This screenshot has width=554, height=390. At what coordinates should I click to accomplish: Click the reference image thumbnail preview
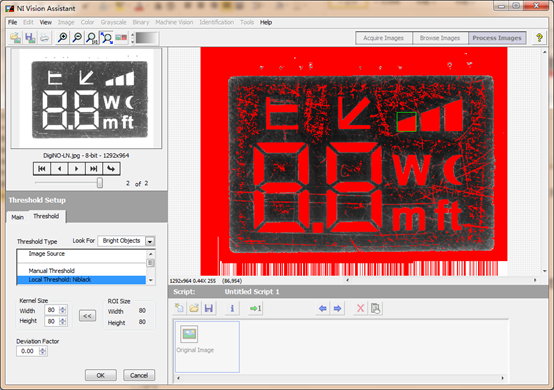click(x=86, y=98)
